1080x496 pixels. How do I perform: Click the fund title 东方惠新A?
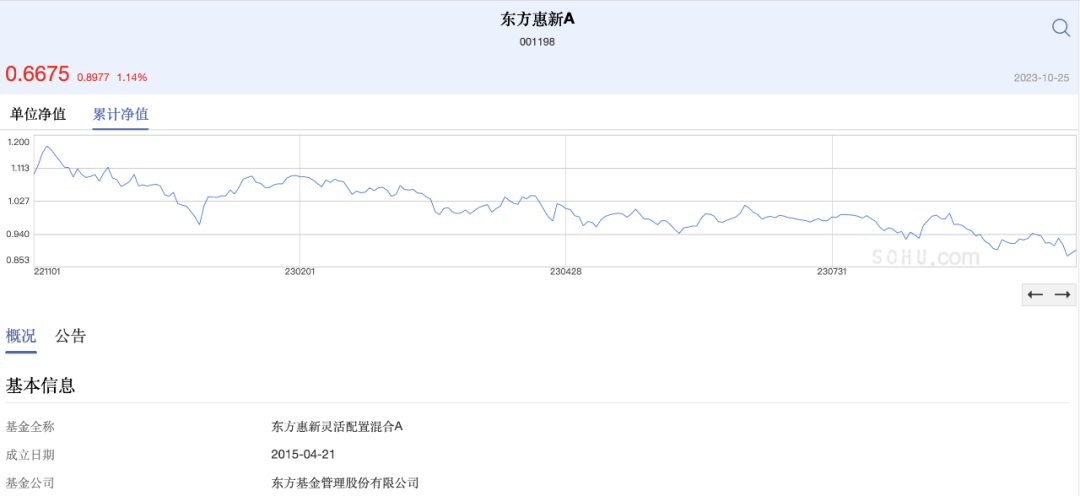point(537,19)
